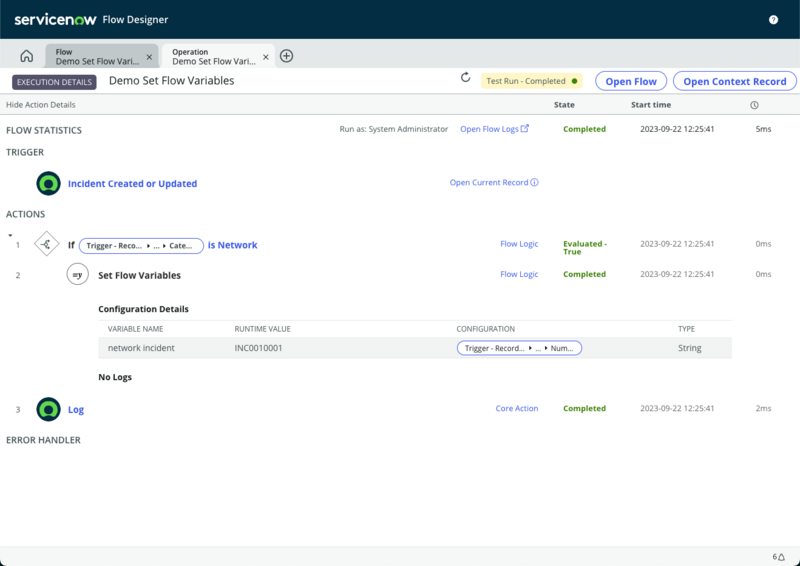Click the 5ms flow duration value
Viewport: 800px width, 566px height.
[x=763, y=129]
